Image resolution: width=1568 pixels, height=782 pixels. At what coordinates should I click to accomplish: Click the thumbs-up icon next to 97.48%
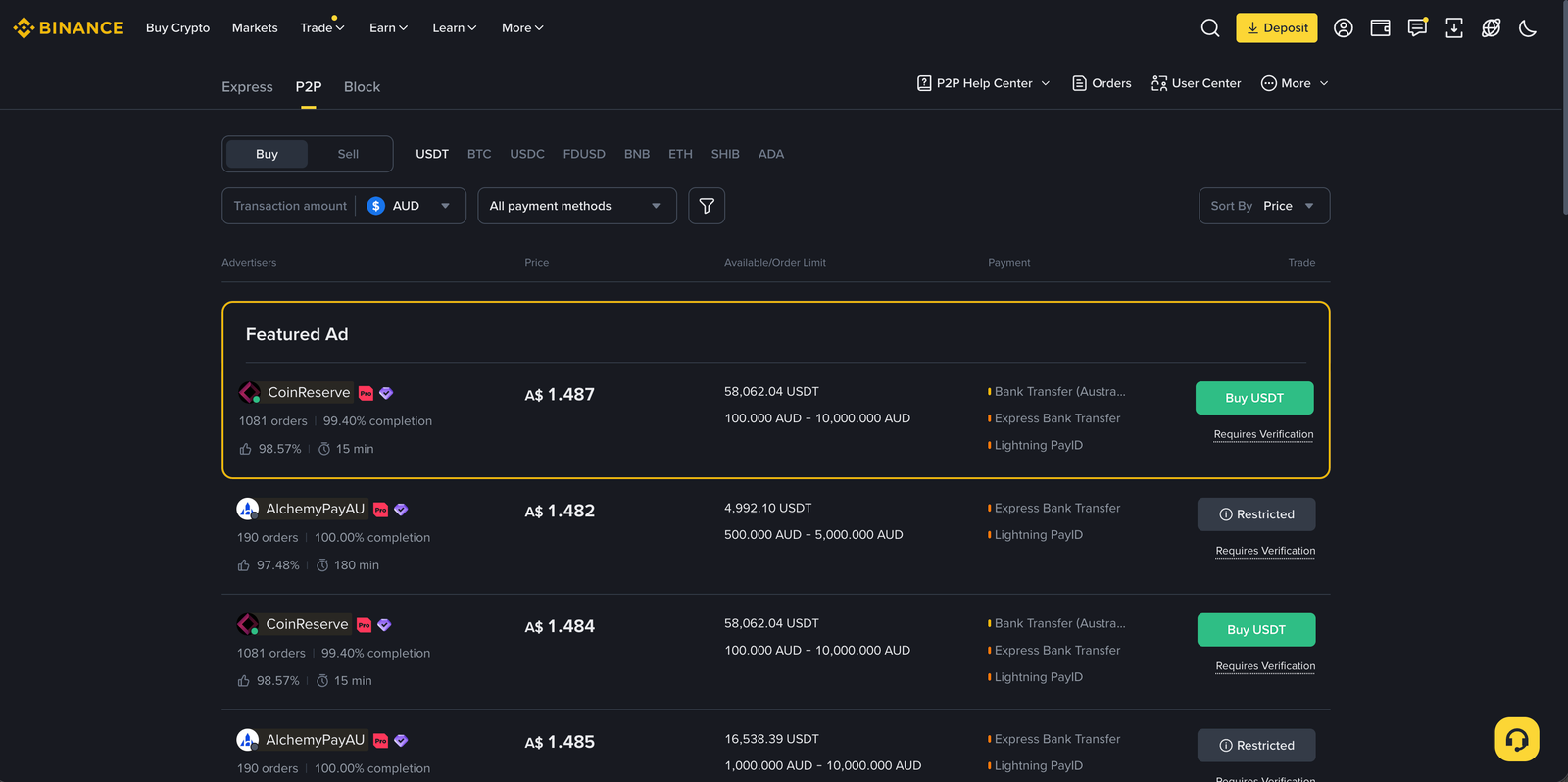pos(244,565)
